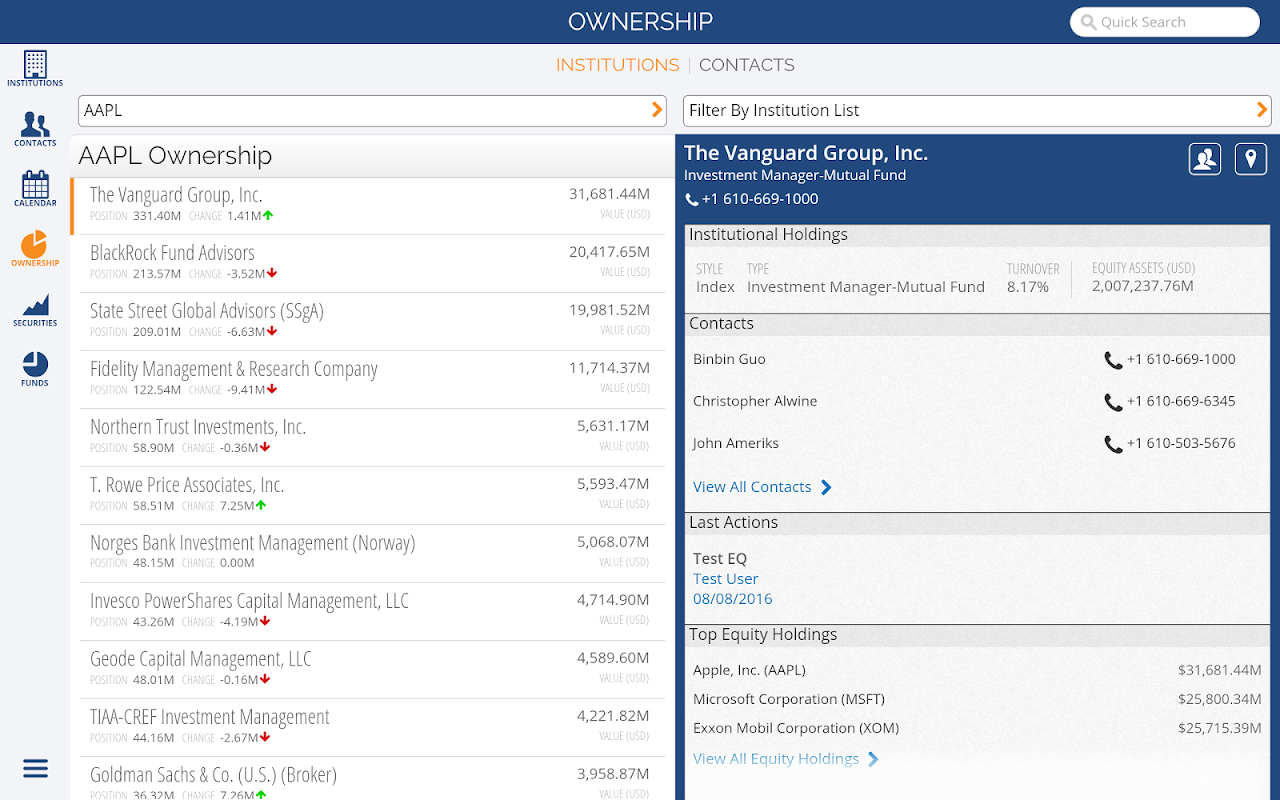Open the Test User link
Image resolution: width=1280 pixels, height=800 pixels.
pos(726,579)
